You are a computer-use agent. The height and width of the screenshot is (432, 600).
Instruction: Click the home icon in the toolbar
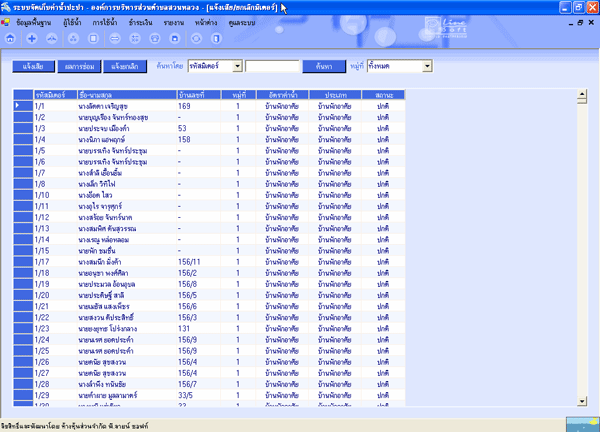coord(10,37)
